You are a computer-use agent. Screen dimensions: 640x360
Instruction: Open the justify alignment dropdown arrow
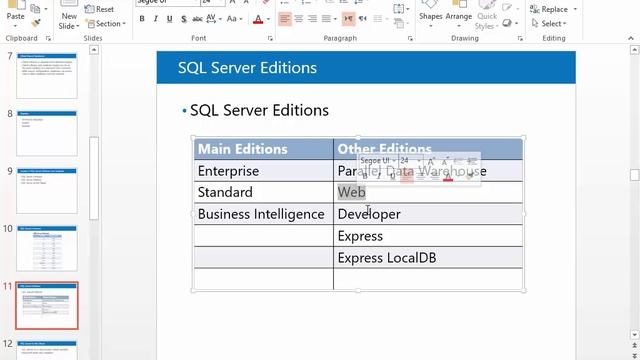[335, 19]
